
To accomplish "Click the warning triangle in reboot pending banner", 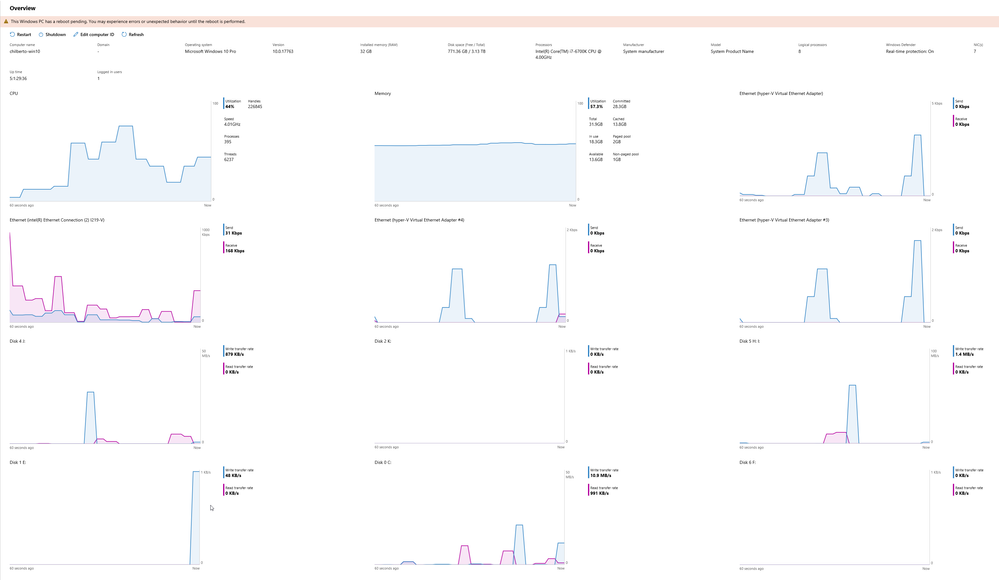I will [x=6, y=22].
